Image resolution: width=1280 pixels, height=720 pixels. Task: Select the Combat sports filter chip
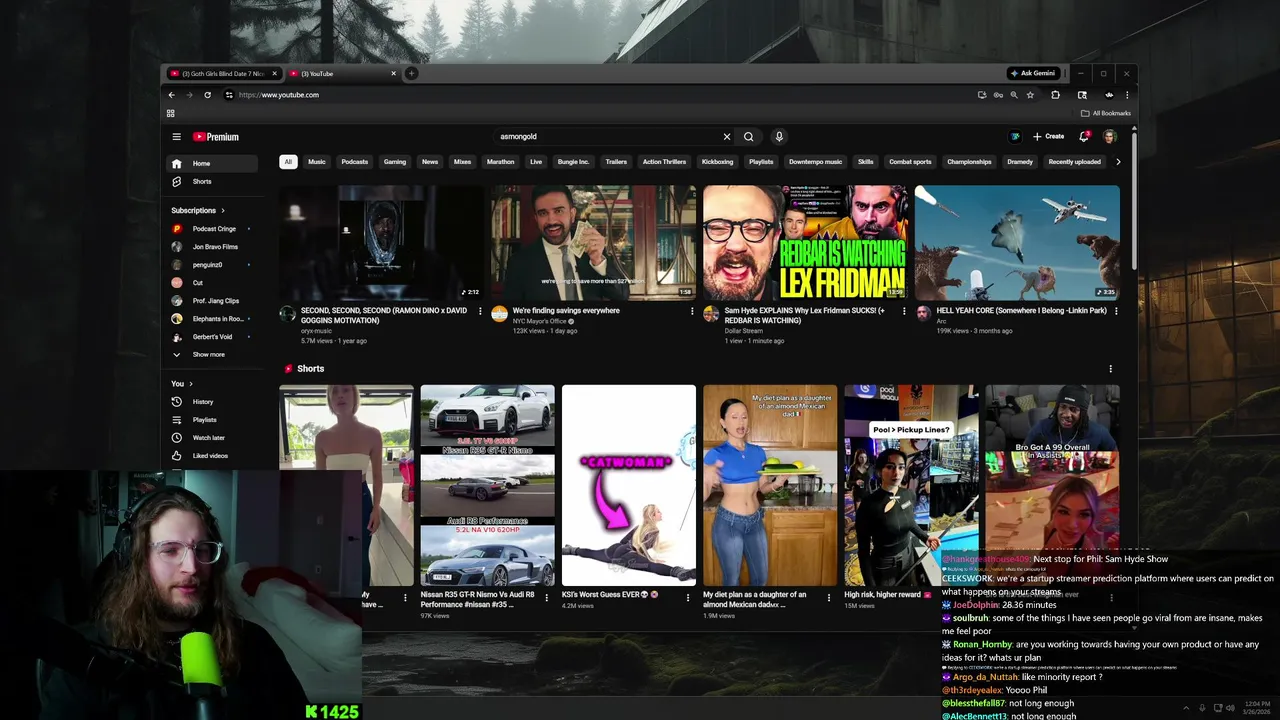click(x=910, y=162)
